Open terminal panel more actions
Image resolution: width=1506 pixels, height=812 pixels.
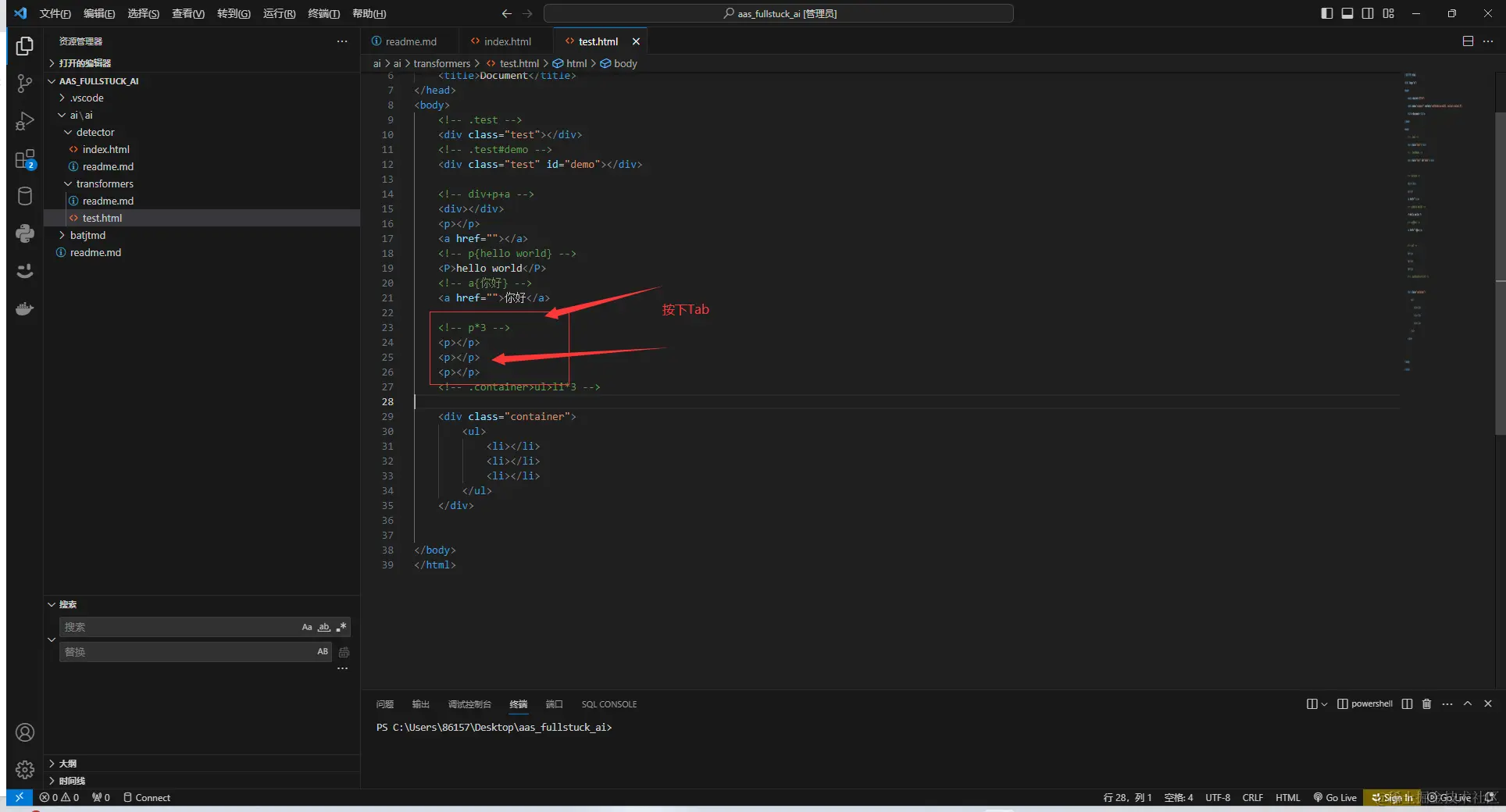(x=1447, y=703)
